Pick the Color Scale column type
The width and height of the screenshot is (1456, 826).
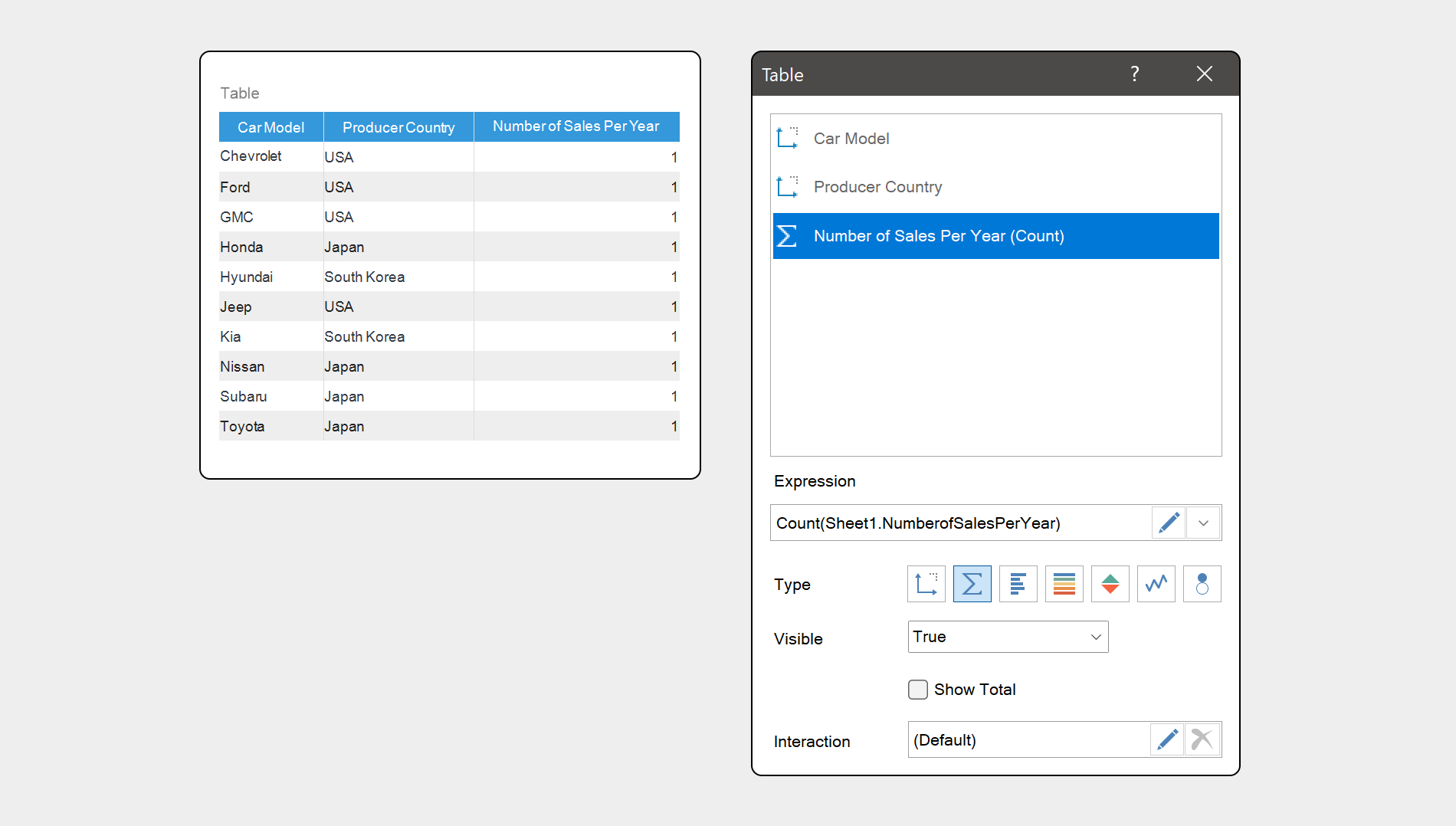coord(1064,584)
